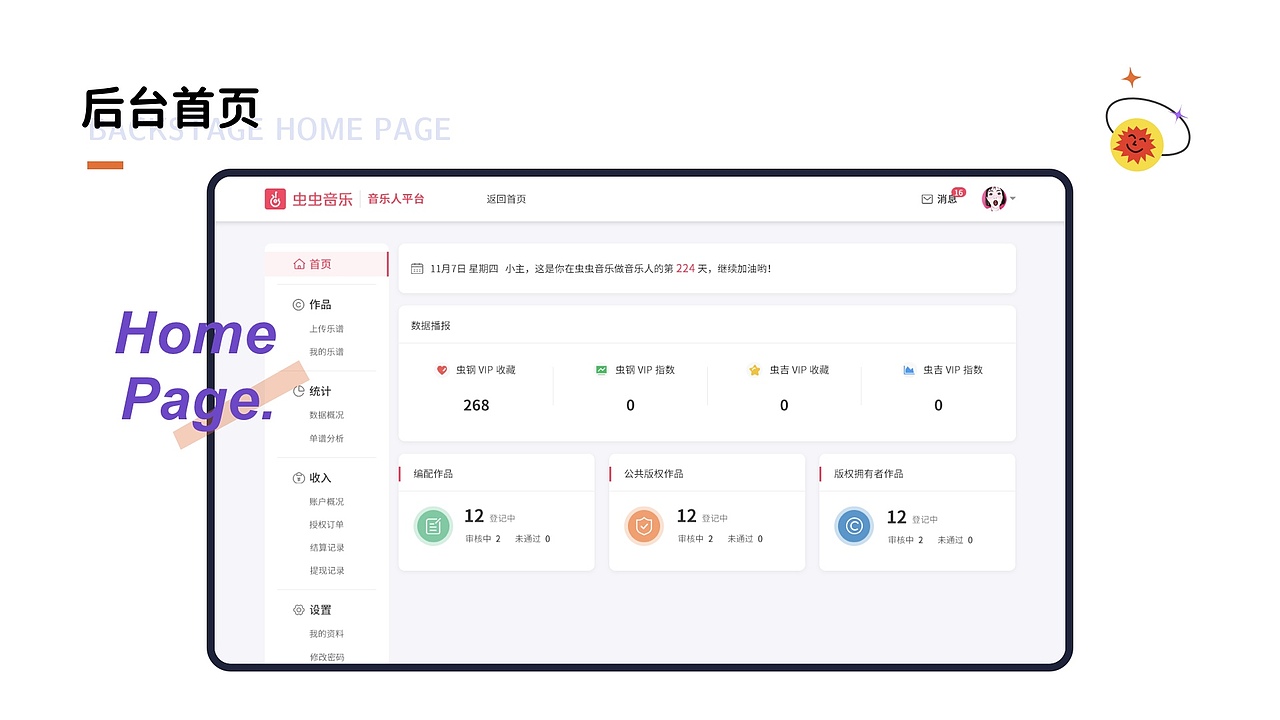The image size is (1280, 720).
Task: Open the 统计 sidebar section
Action: (320, 391)
